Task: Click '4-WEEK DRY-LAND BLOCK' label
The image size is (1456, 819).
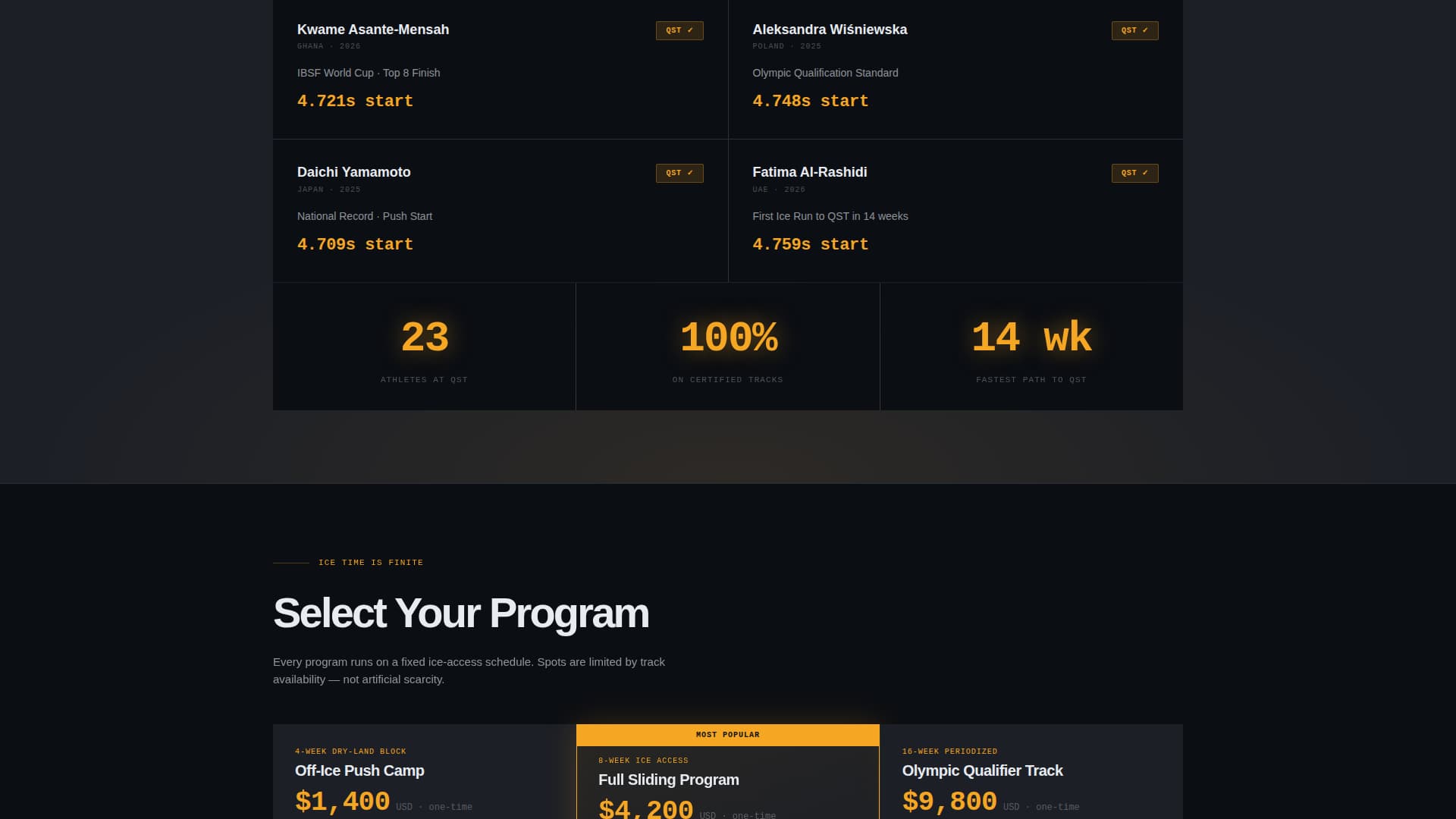Action: pyautogui.click(x=350, y=752)
